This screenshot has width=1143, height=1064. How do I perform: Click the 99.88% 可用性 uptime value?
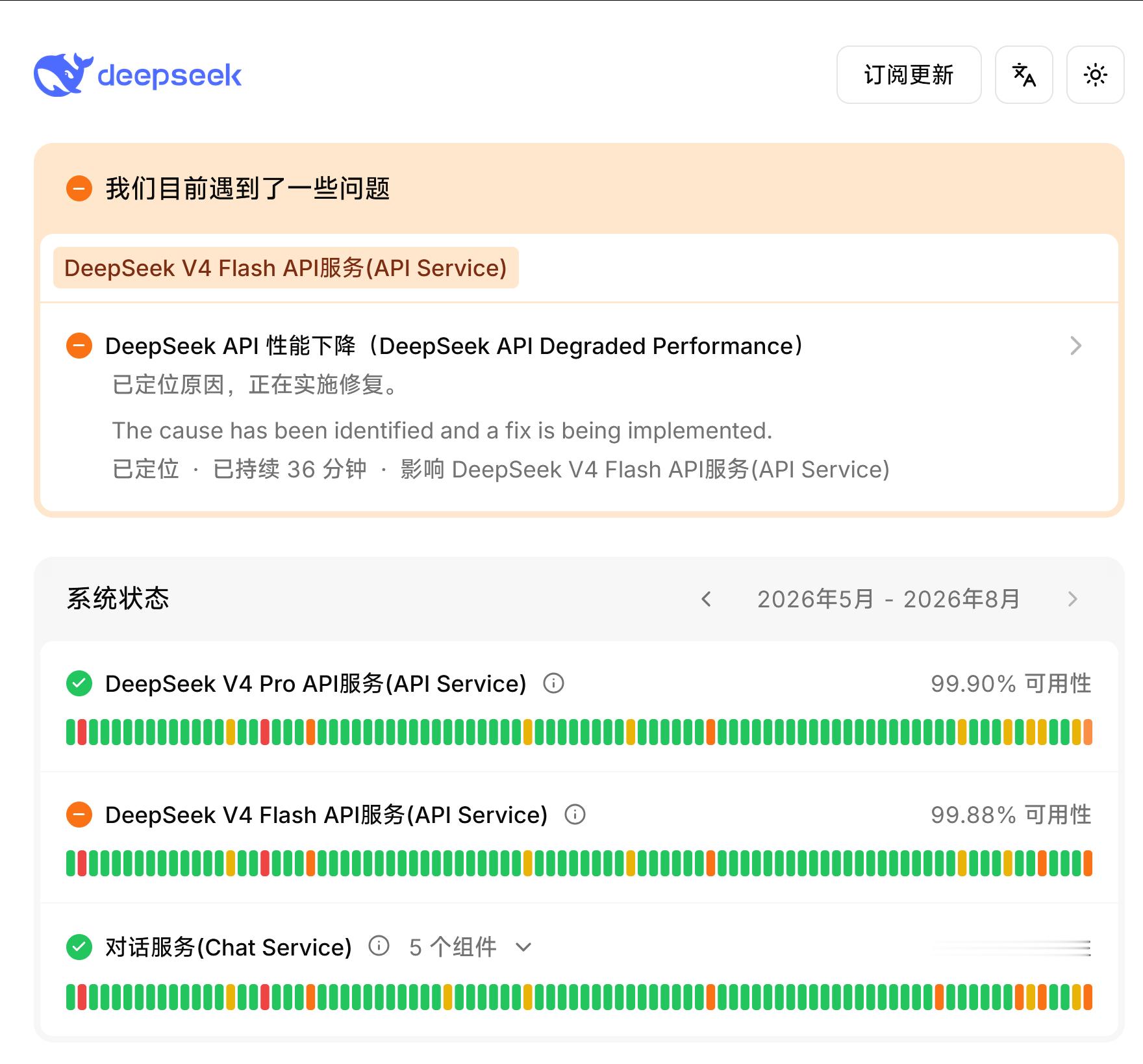(x=1011, y=815)
